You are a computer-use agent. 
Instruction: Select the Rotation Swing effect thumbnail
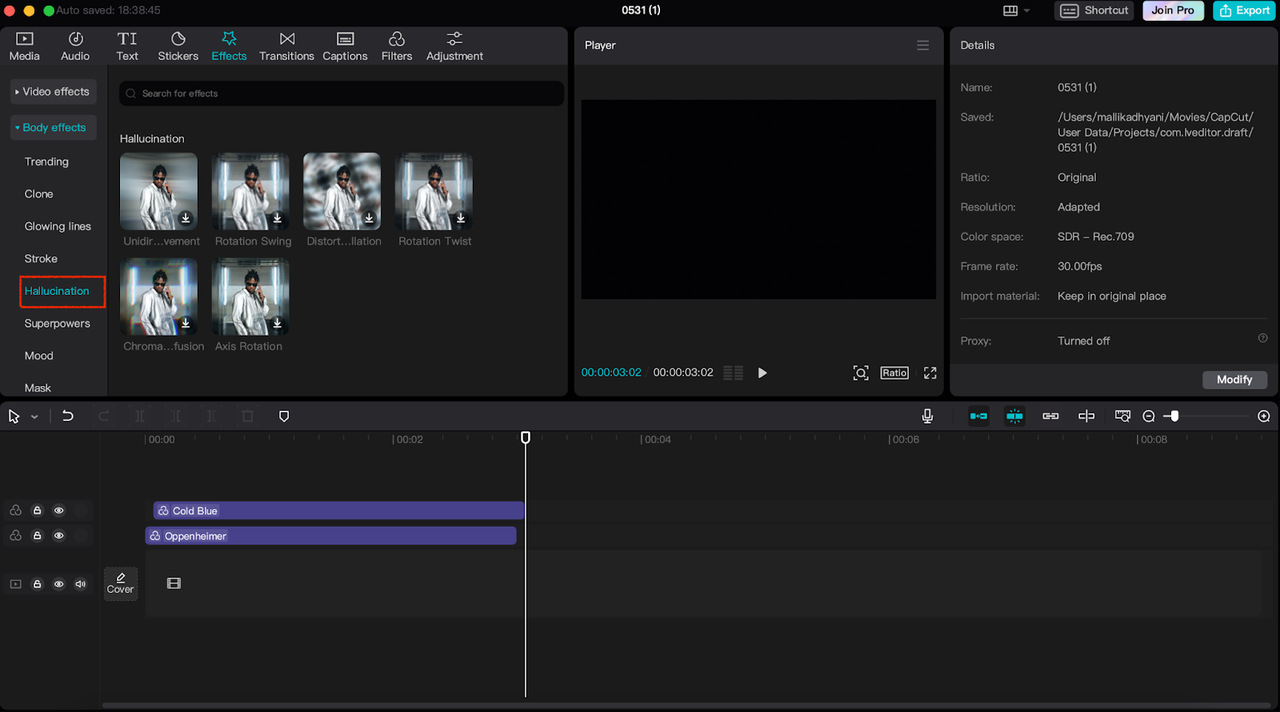tap(250, 192)
